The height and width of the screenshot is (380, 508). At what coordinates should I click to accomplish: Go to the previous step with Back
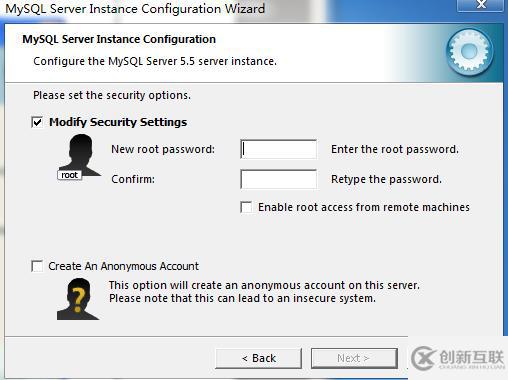259,358
